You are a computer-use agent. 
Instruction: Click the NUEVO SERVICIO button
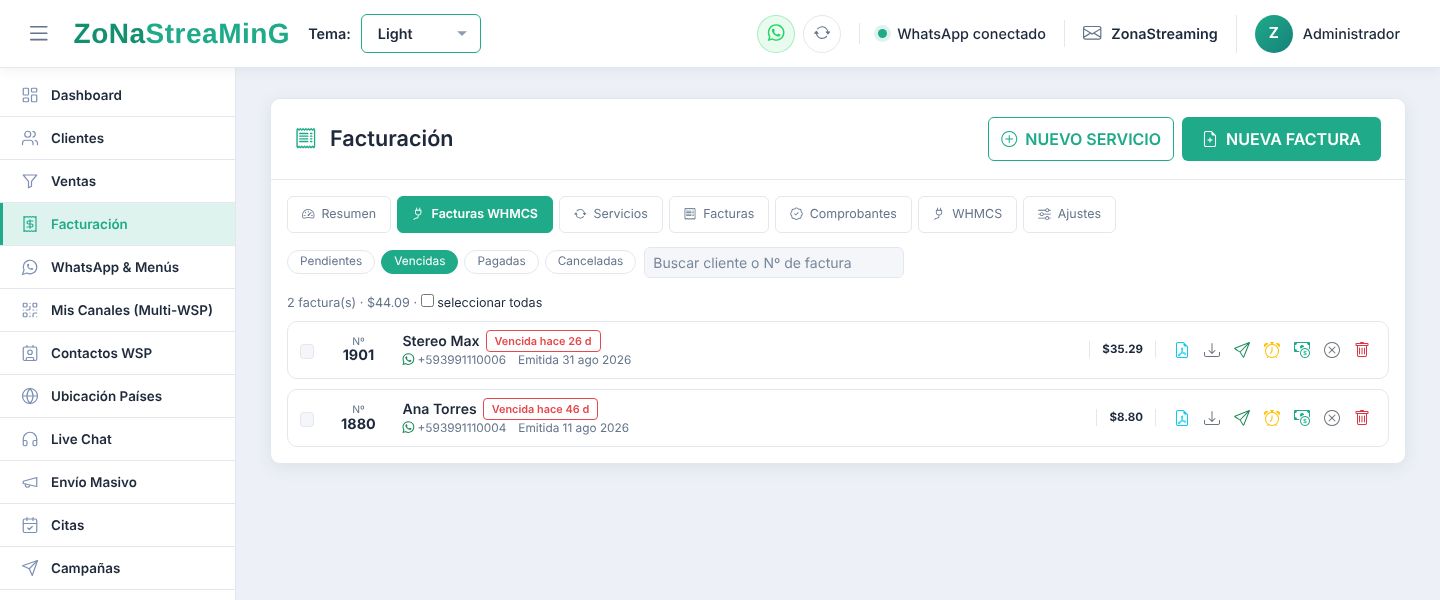[1081, 139]
